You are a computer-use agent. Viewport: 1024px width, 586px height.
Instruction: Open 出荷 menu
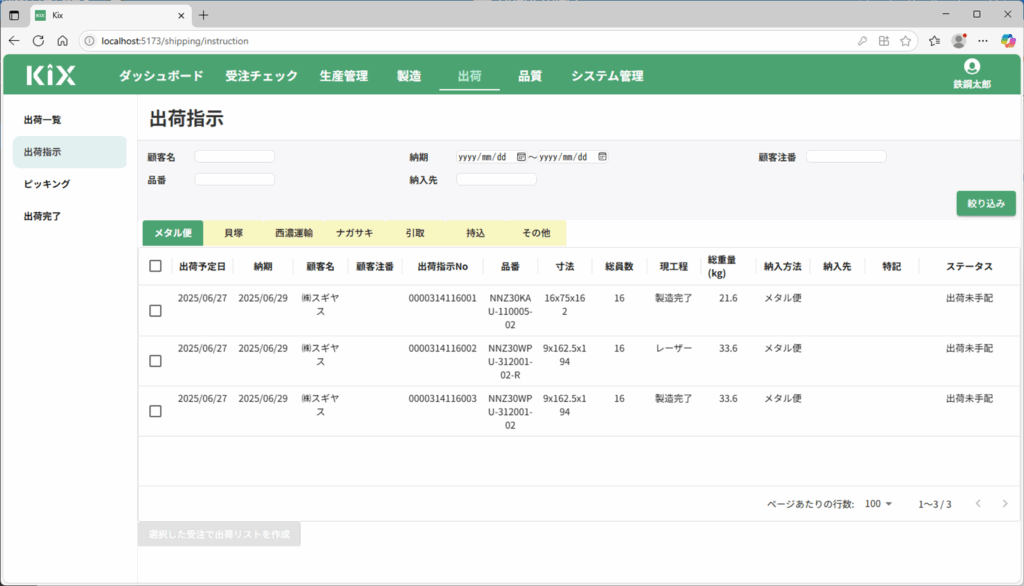(470, 76)
